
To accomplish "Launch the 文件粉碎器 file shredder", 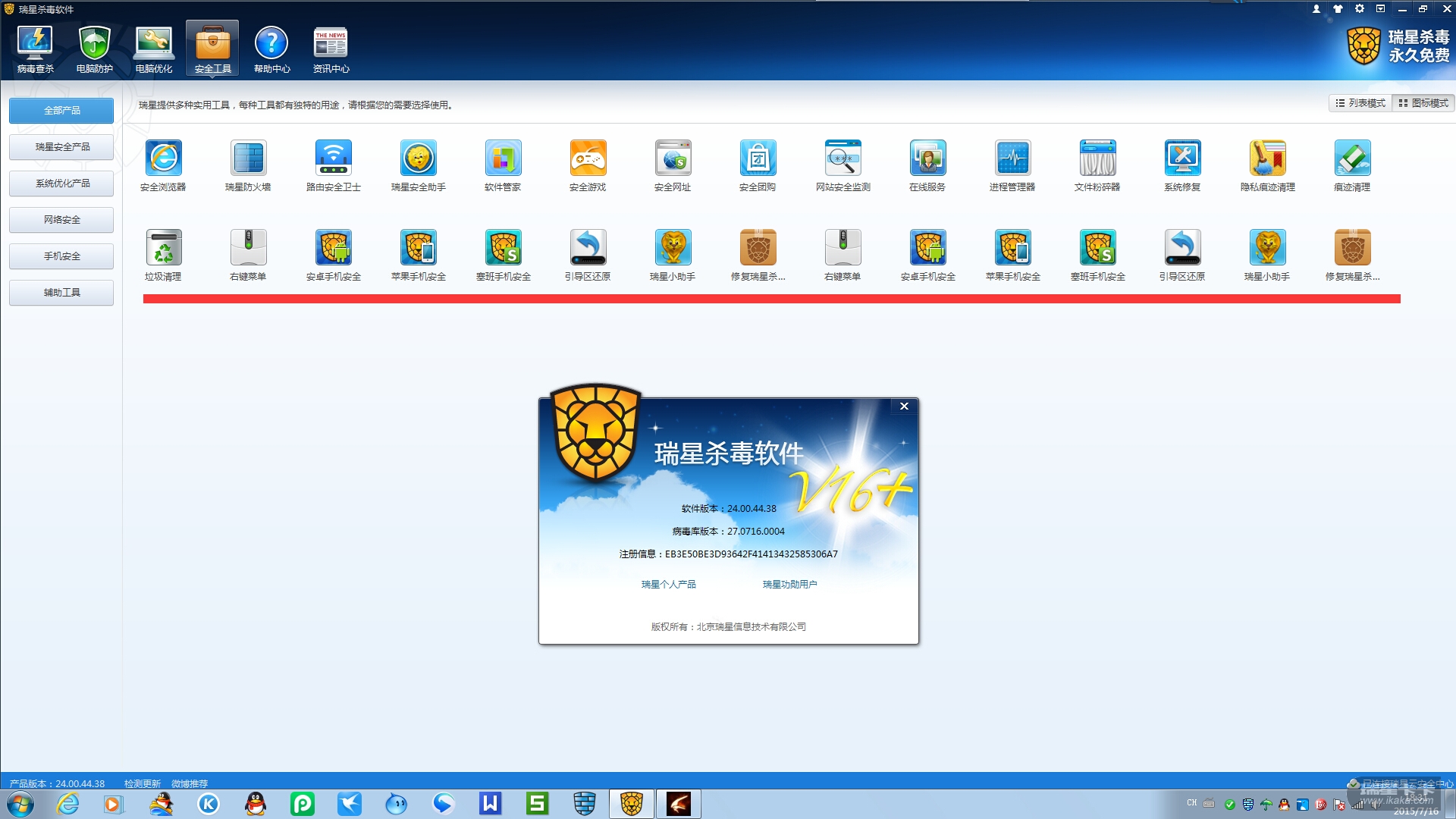I will (x=1097, y=159).
